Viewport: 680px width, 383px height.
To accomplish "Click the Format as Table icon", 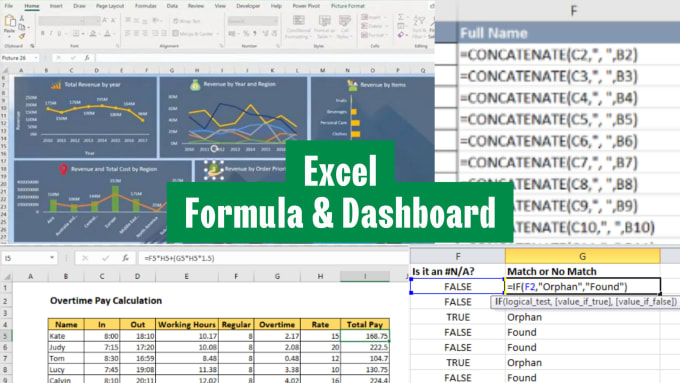I will pyautogui.click(x=324, y=26).
